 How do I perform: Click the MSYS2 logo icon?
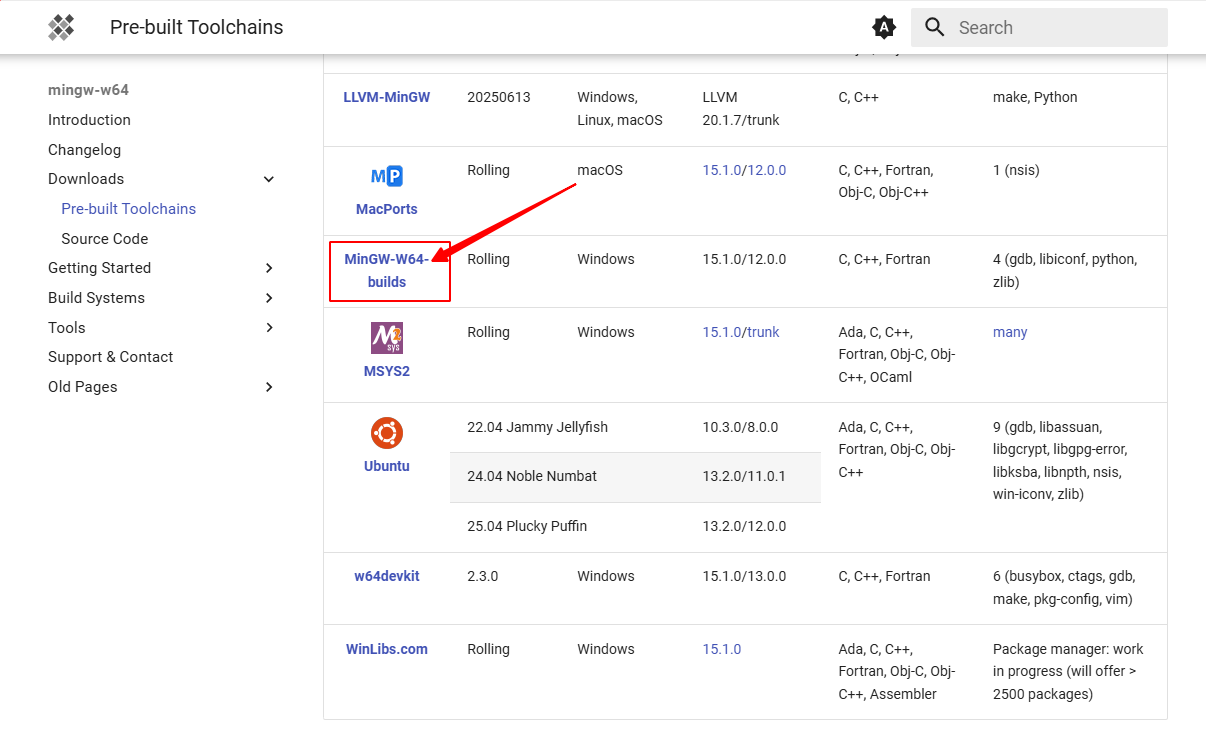[x=386, y=338]
